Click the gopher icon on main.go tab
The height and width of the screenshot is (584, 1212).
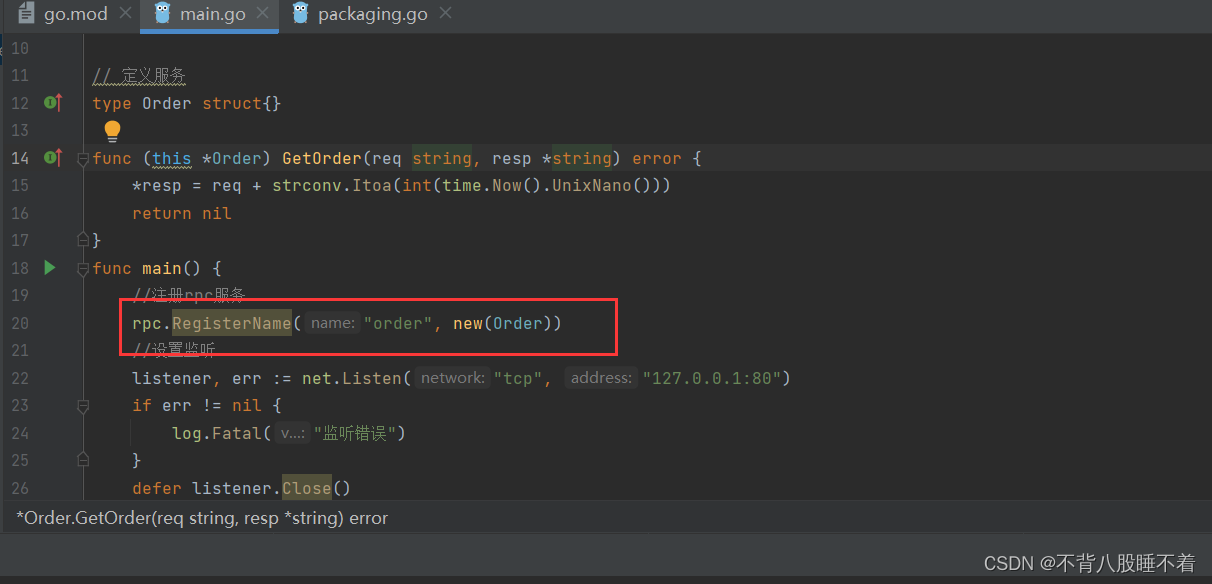click(x=163, y=14)
